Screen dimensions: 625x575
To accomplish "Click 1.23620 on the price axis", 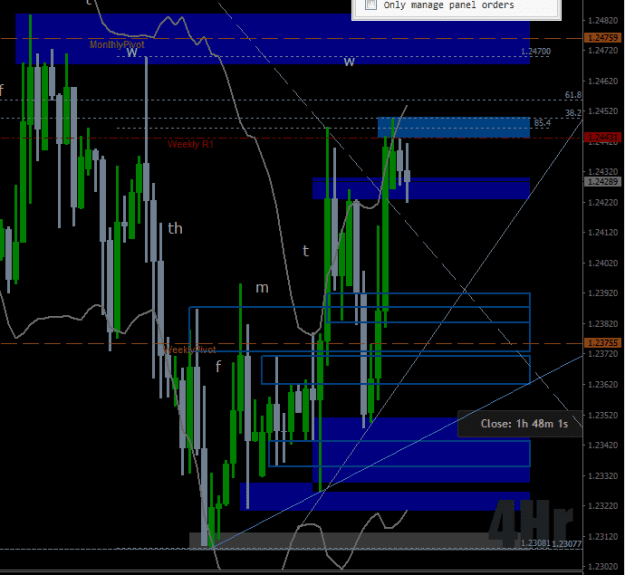I will 603,385.
